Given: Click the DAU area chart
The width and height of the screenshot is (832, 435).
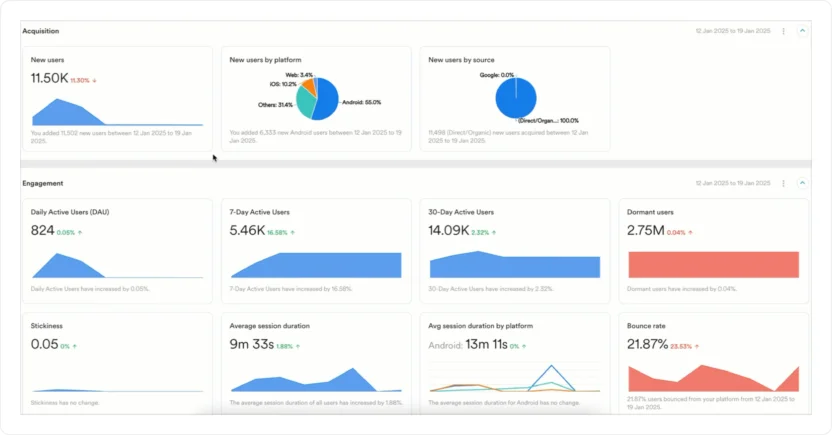Looking at the screenshot, I should (x=117, y=265).
